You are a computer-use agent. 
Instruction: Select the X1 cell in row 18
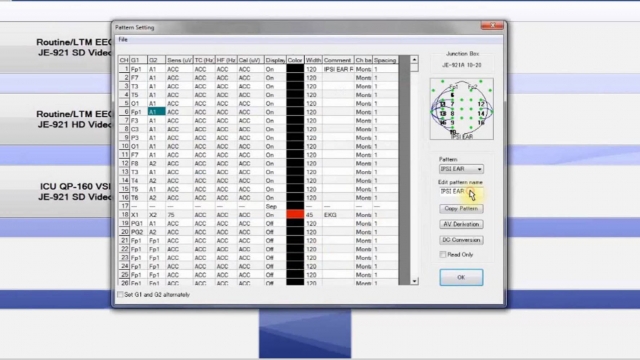coord(138,215)
